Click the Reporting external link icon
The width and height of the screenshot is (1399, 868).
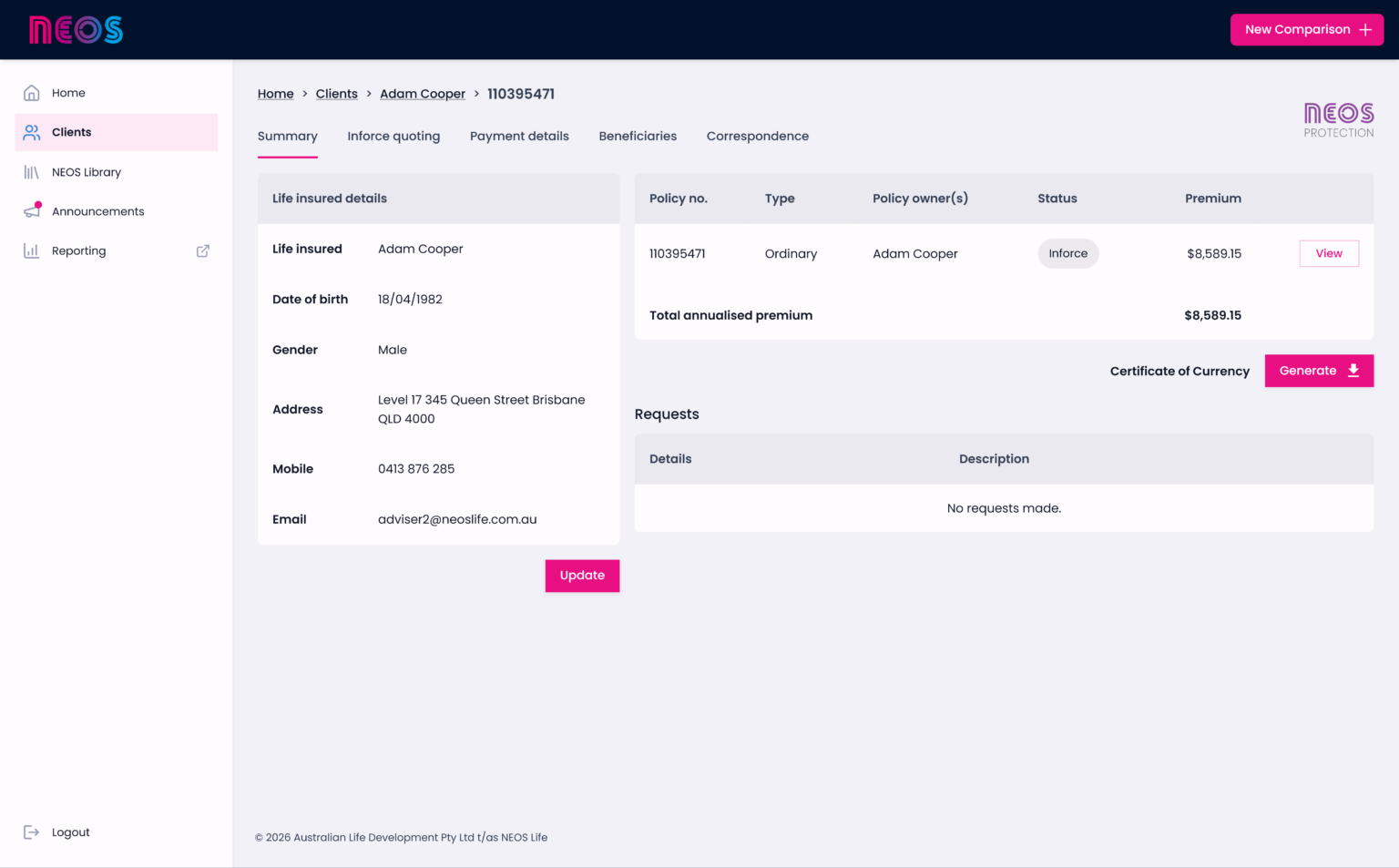tap(203, 250)
